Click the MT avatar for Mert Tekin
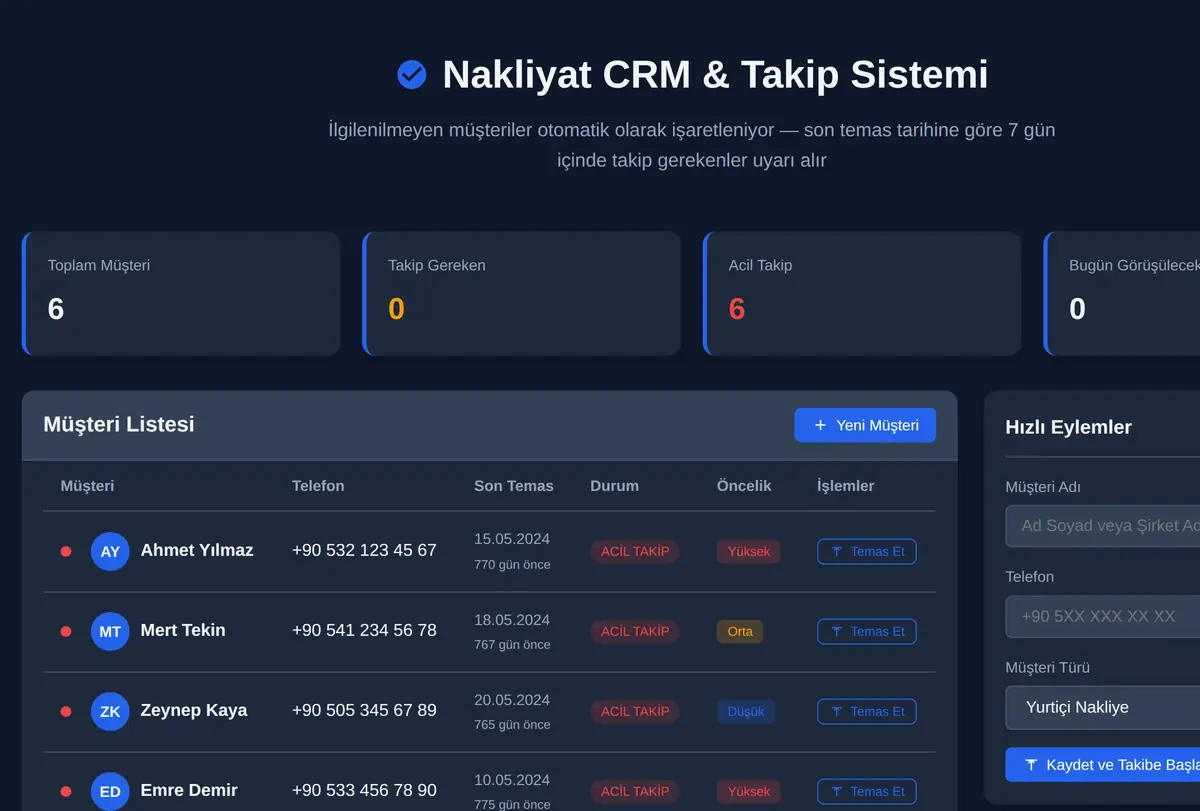1200x811 pixels. coord(110,631)
